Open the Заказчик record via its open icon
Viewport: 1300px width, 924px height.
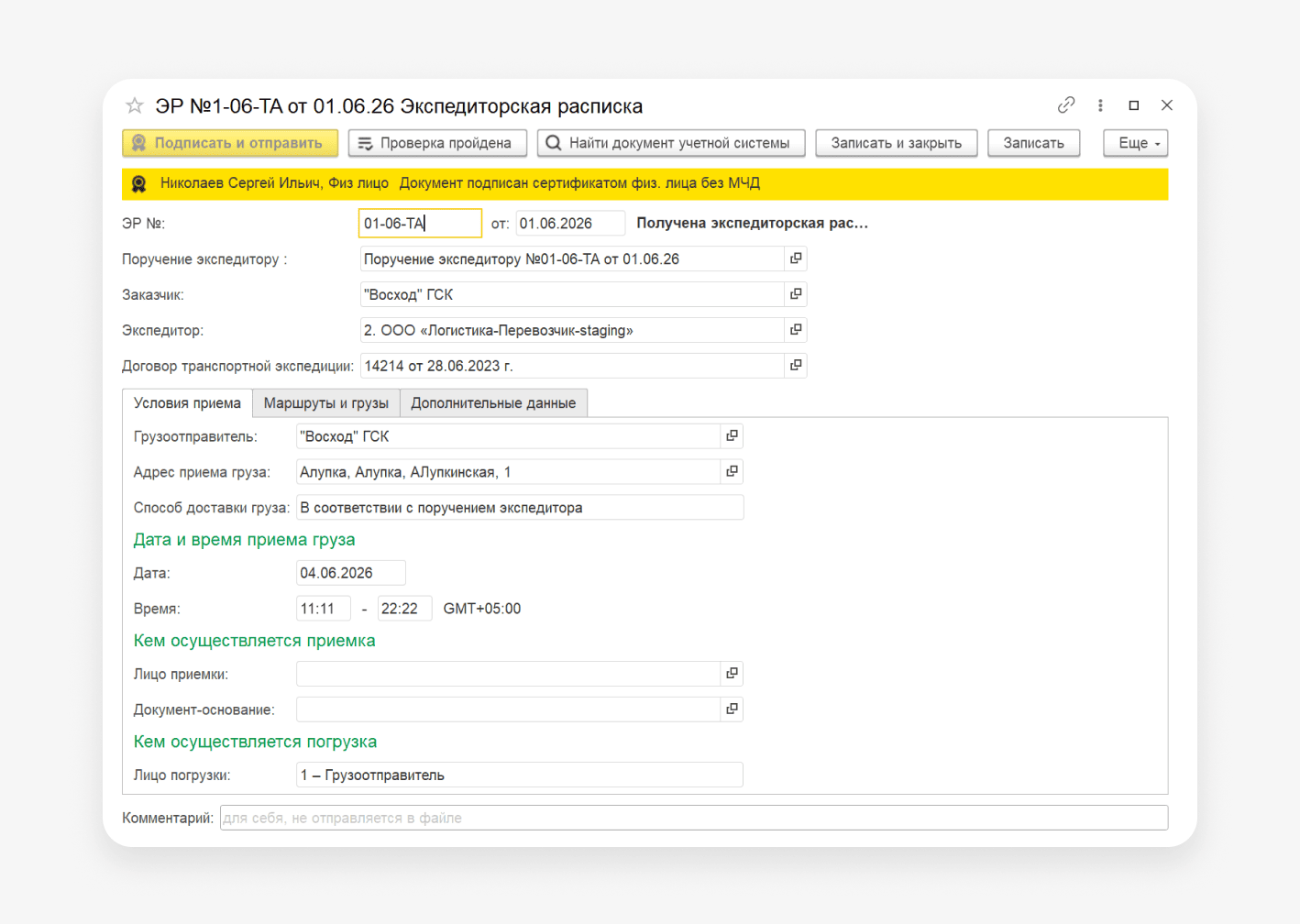click(796, 294)
